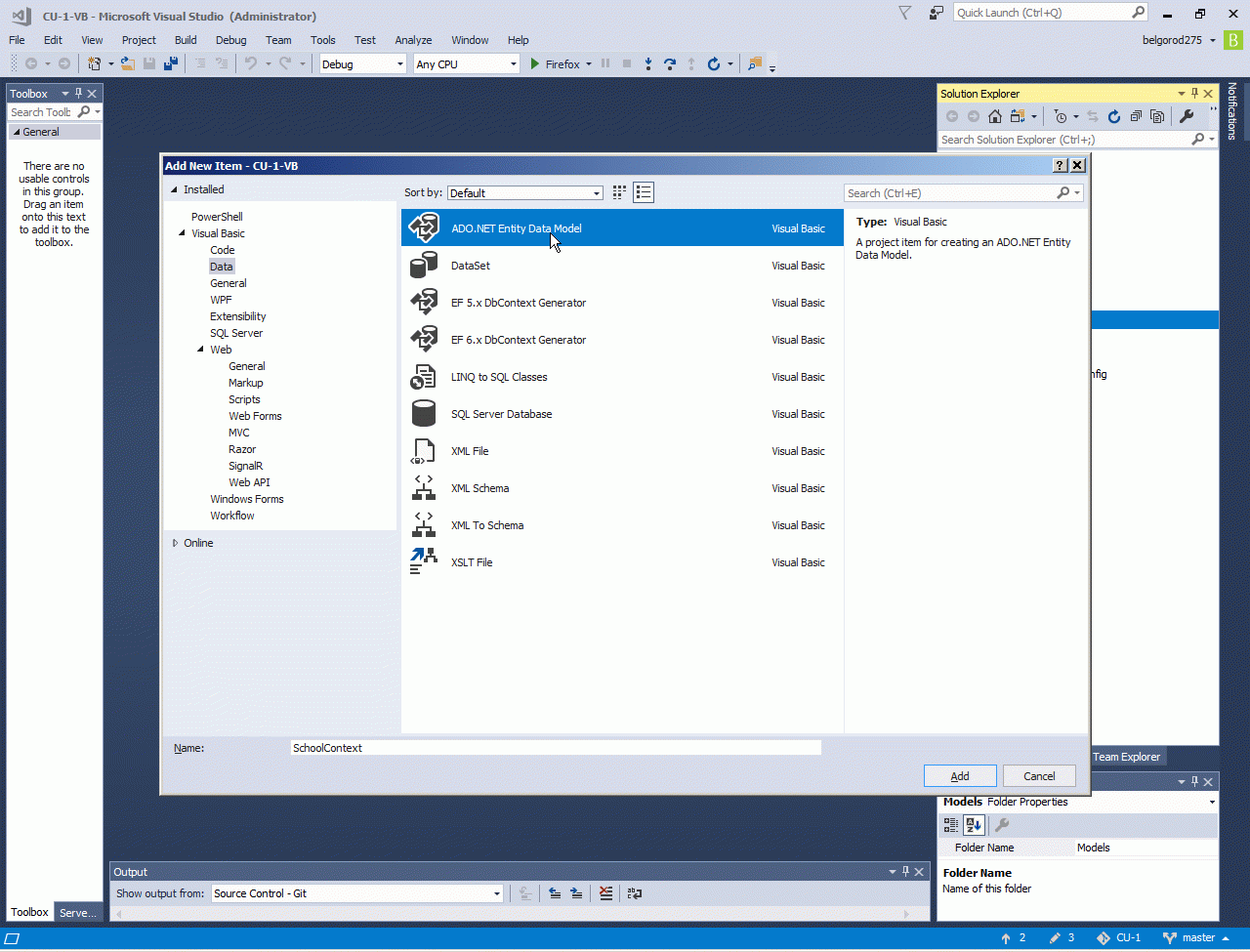Collapse the Visual Basic tree node

182,233
